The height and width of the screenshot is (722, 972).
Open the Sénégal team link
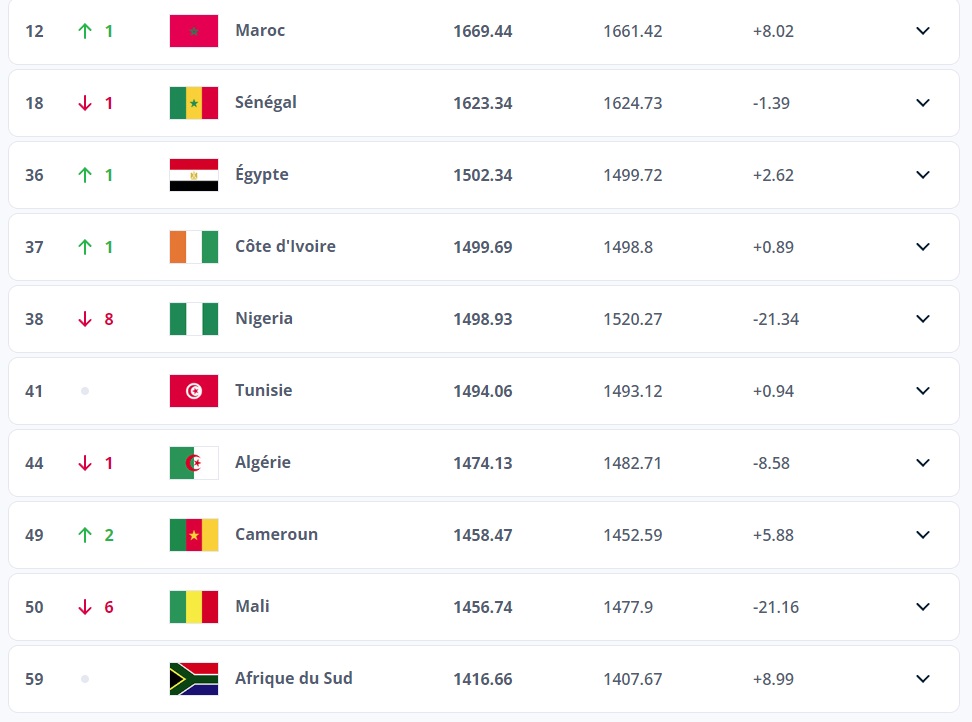point(266,102)
